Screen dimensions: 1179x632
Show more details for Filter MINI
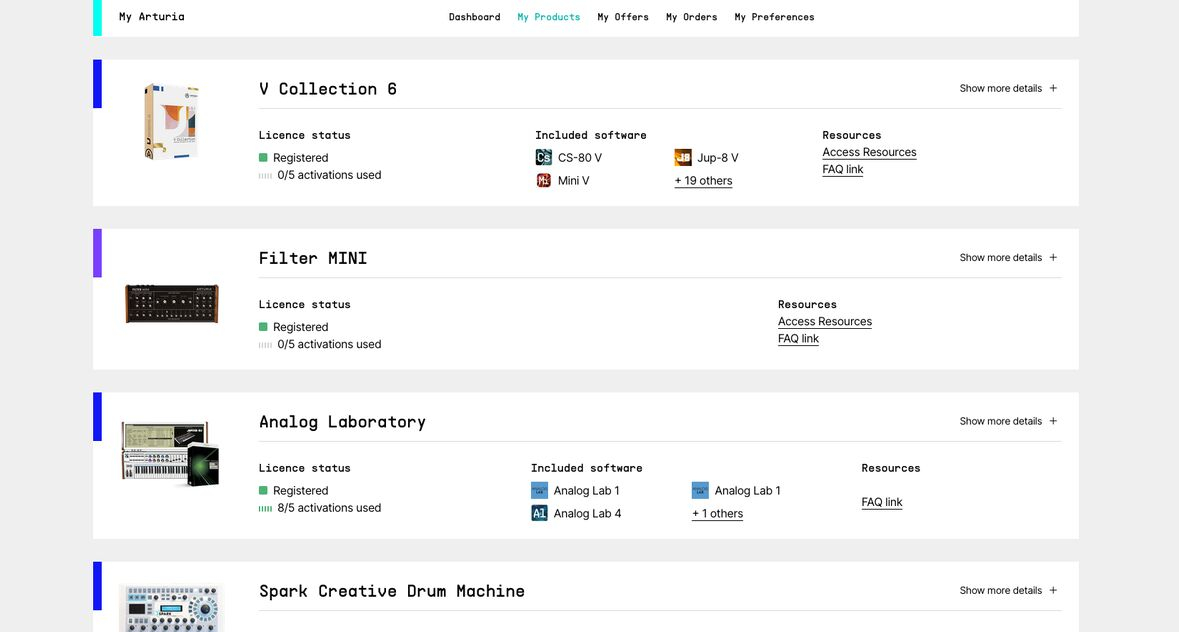(x=1008, y=258)
